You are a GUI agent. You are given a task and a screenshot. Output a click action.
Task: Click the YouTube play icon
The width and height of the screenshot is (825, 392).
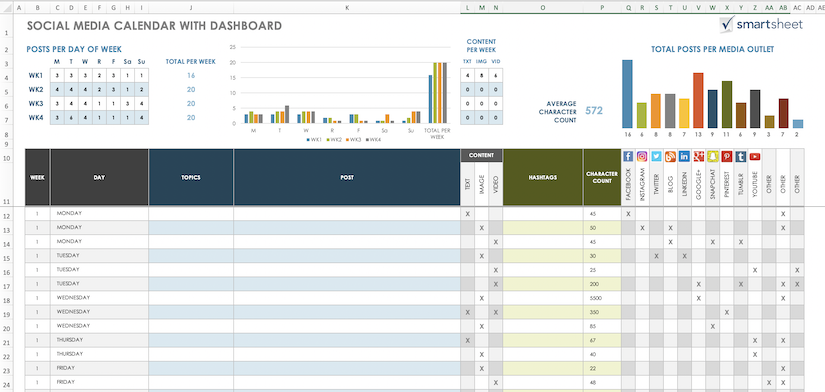coord(755,156)
